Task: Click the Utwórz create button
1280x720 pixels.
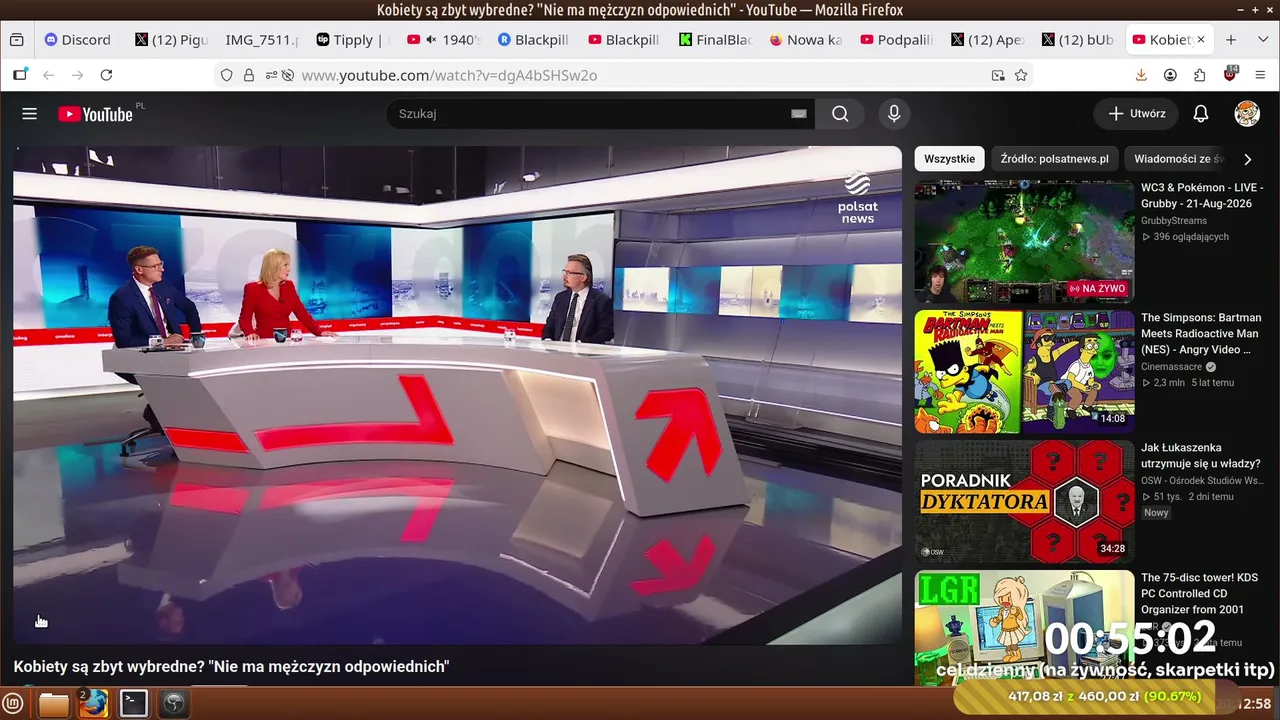Action: tap(1136, 114)
